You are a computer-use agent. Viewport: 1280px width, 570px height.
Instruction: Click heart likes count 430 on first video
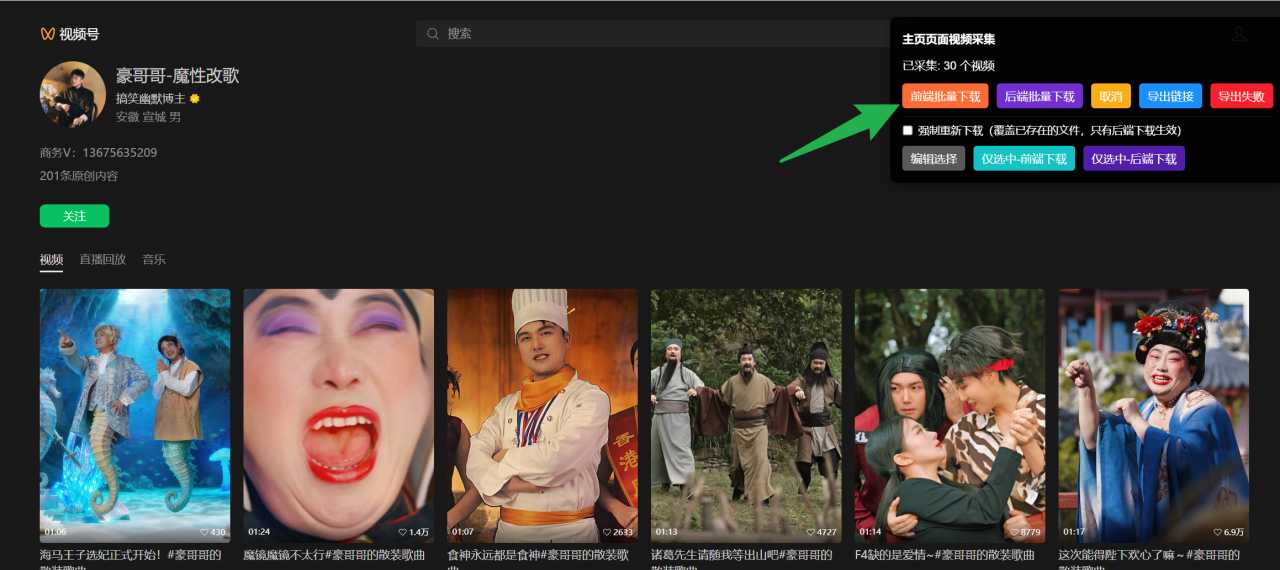point(213,532)
